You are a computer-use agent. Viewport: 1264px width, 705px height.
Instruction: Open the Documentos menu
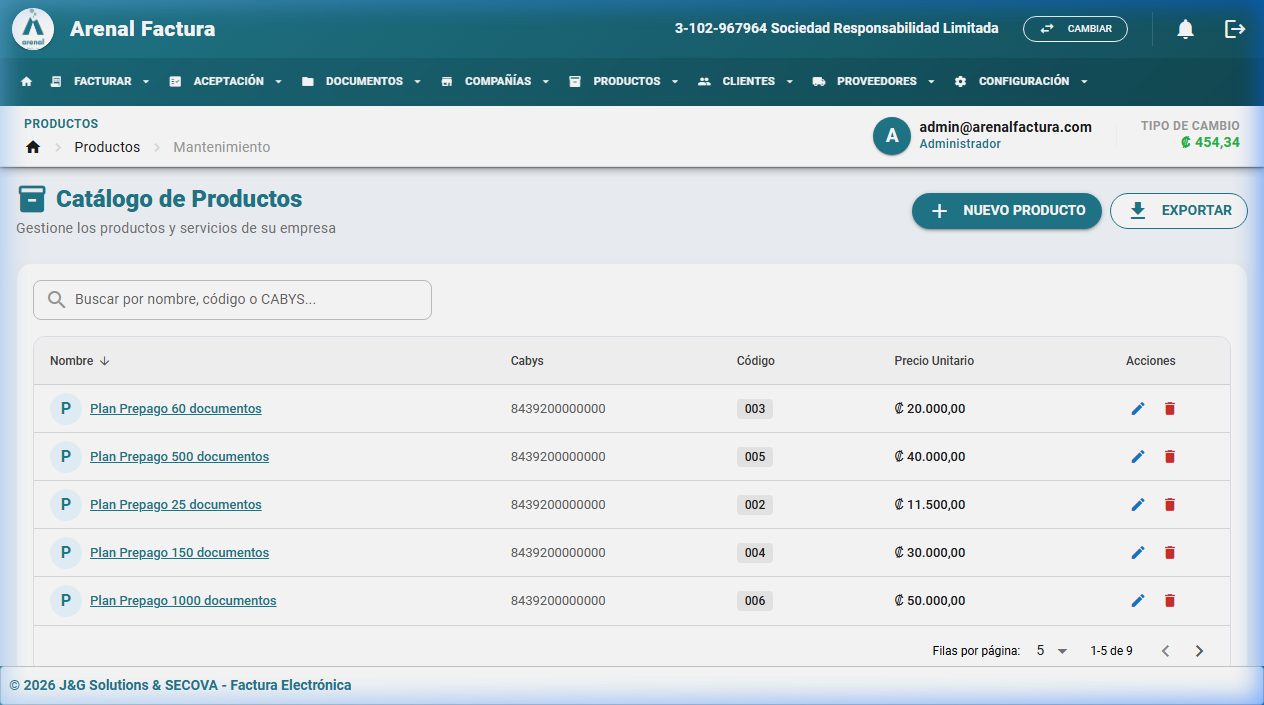362,82
